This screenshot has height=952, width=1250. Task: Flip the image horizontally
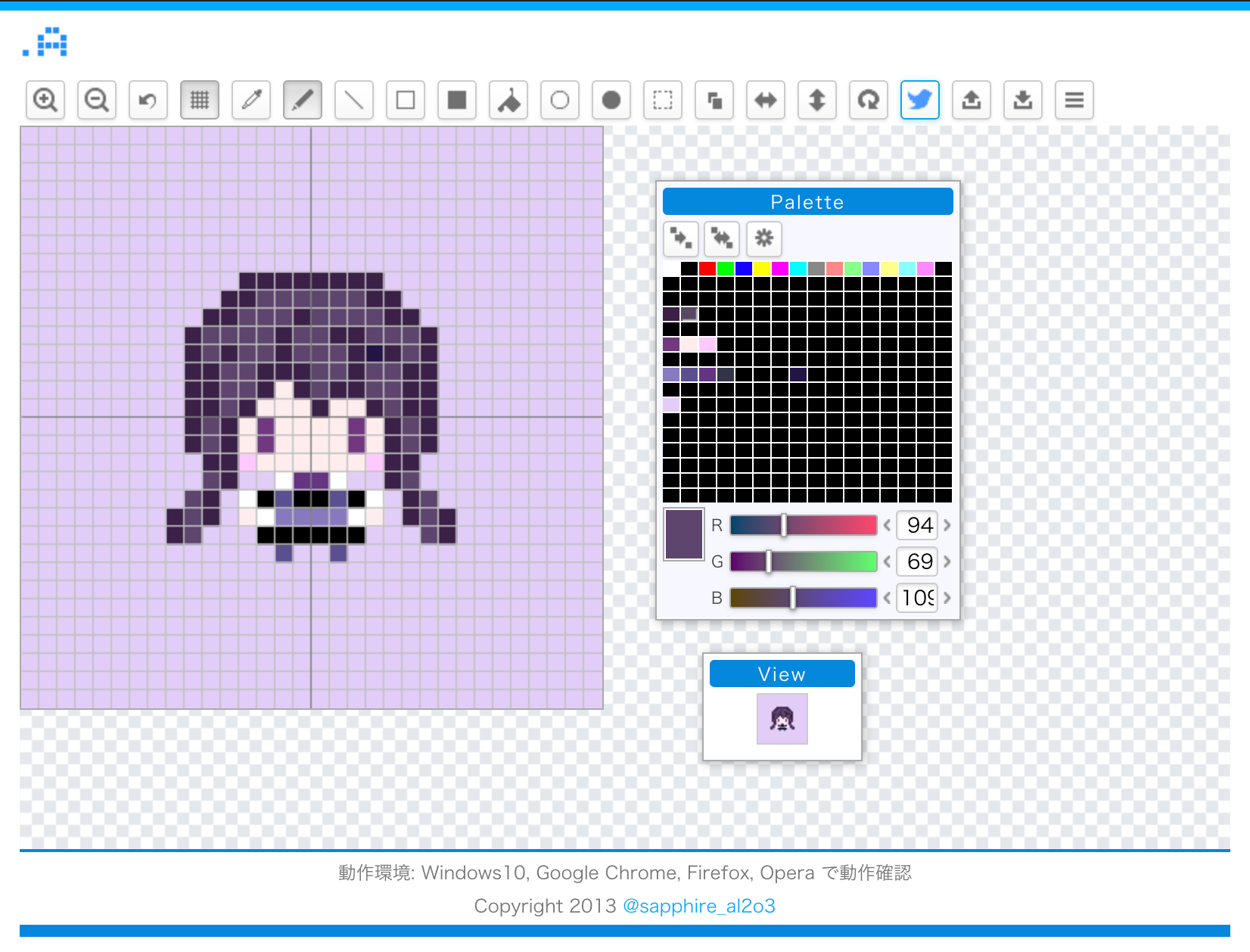pyautogui.click(x=766, y=100)
